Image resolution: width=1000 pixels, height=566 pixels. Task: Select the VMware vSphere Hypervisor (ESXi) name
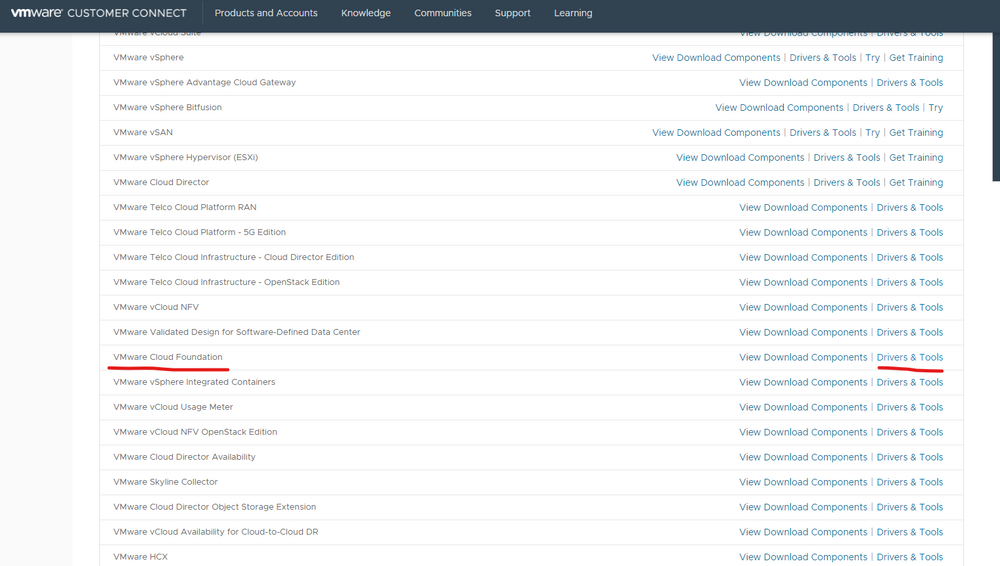[x=186, y=157]
